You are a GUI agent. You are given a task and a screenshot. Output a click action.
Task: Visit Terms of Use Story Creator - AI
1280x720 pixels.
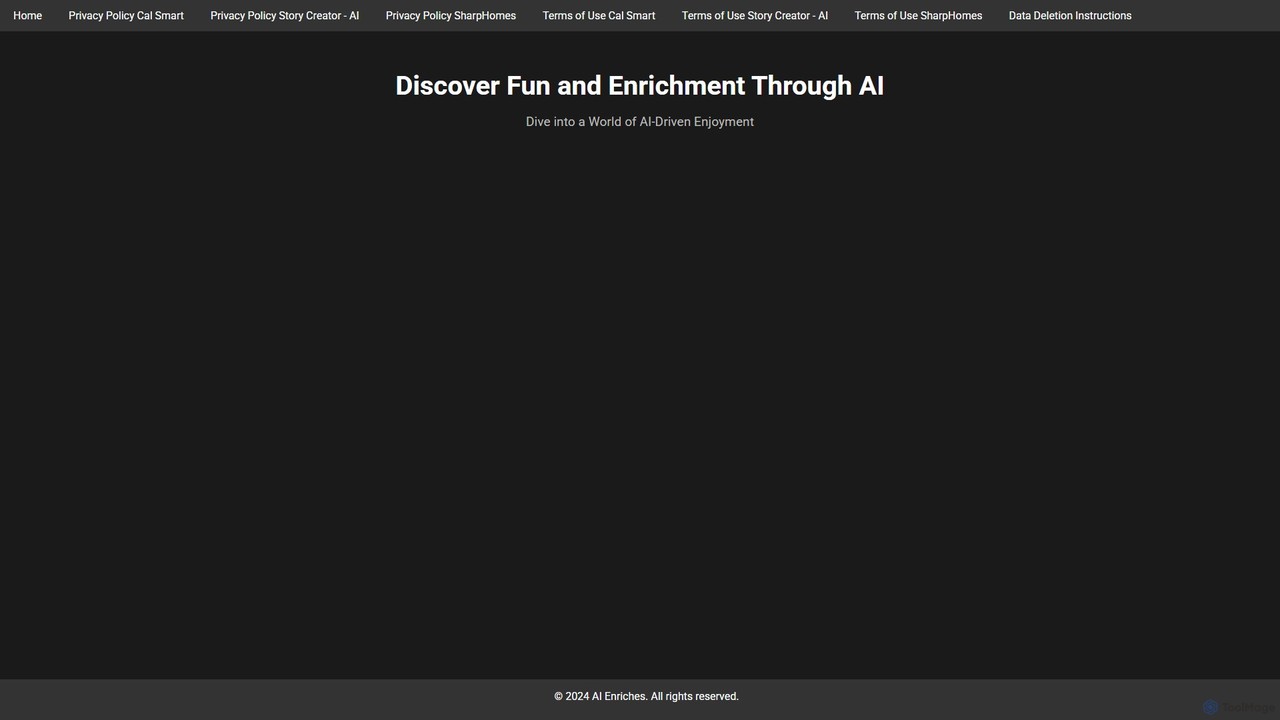pyautogui.click(x=755, y=16)
